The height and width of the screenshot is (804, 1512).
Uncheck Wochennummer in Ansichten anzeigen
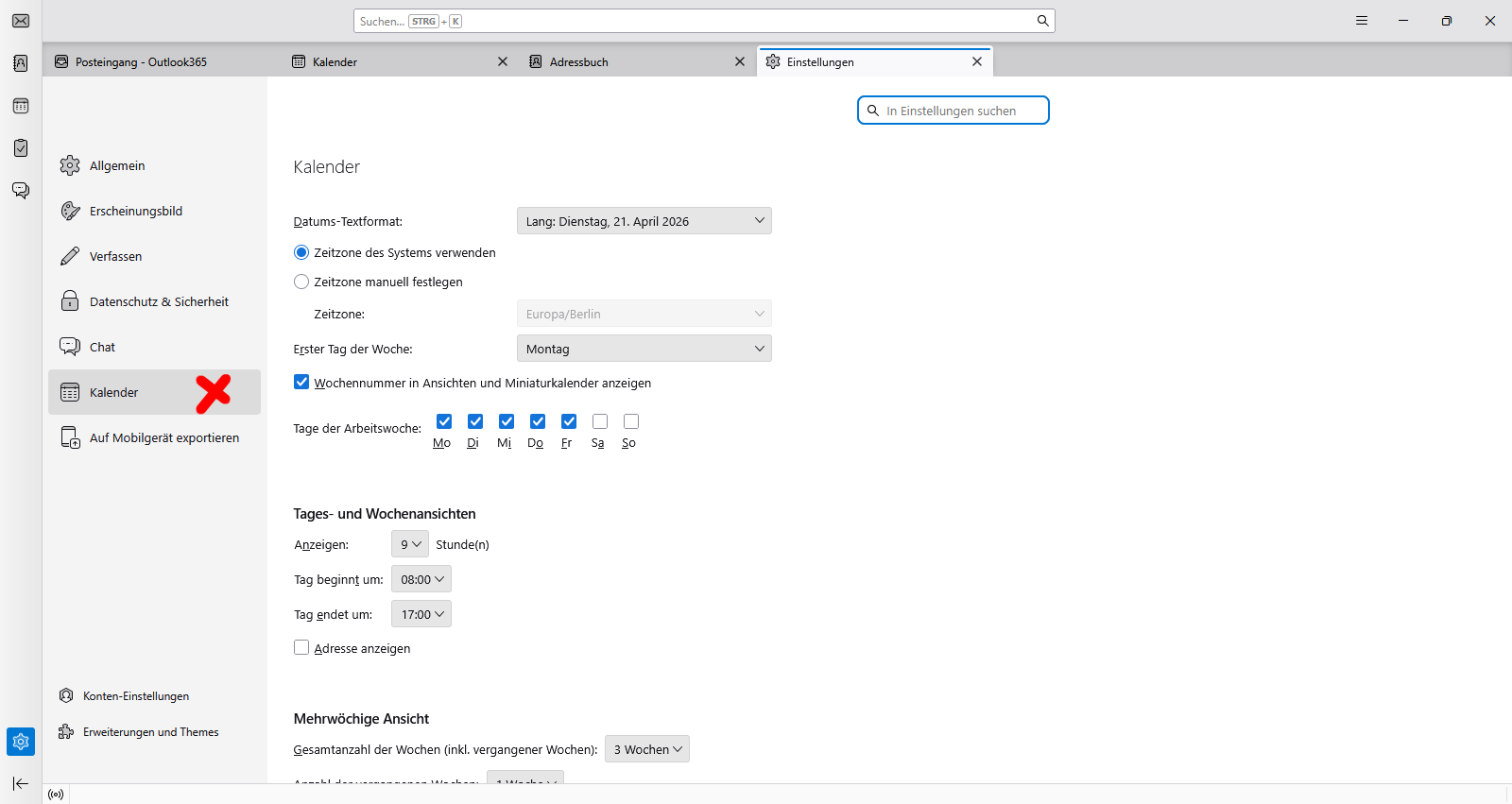coord(301,382)
